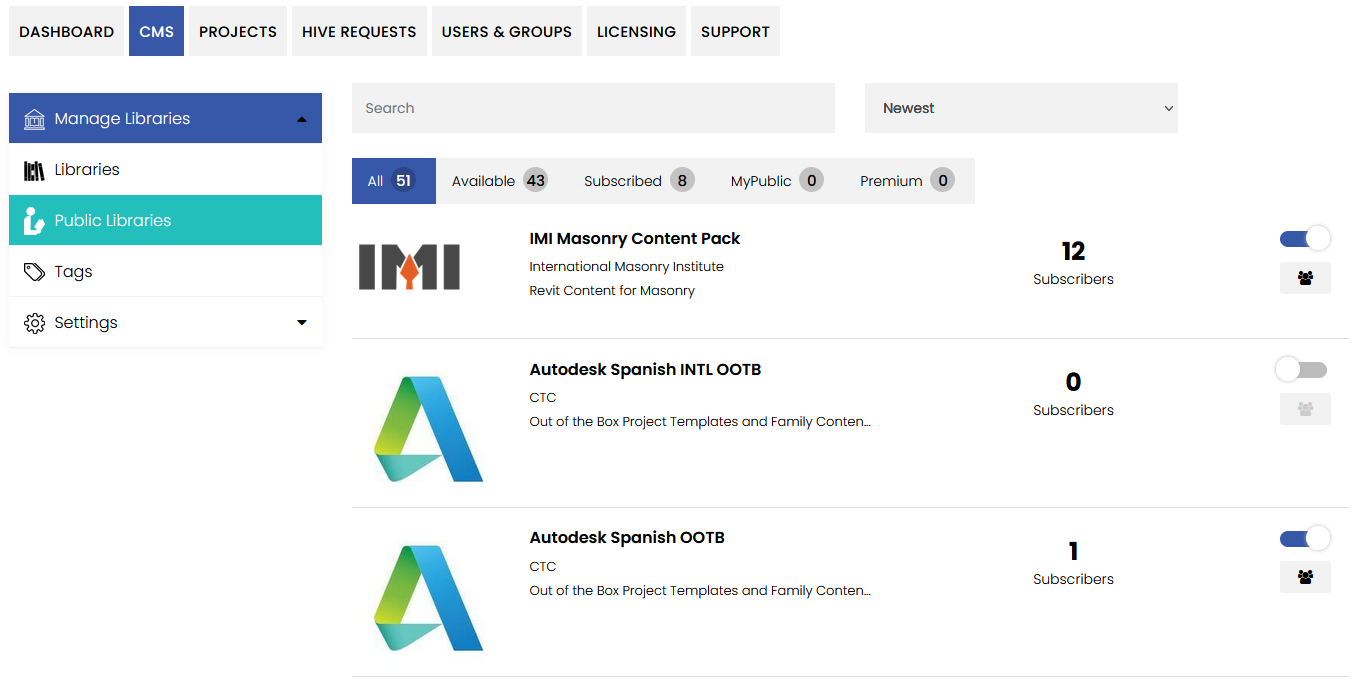Screen dimensions: 1356x685
Task: Show the Available libraries tab
Action: click(x=499, y=181)
